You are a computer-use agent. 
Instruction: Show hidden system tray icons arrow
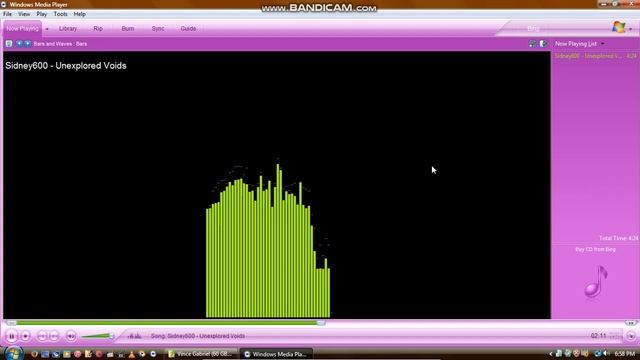tap(550, 354)
